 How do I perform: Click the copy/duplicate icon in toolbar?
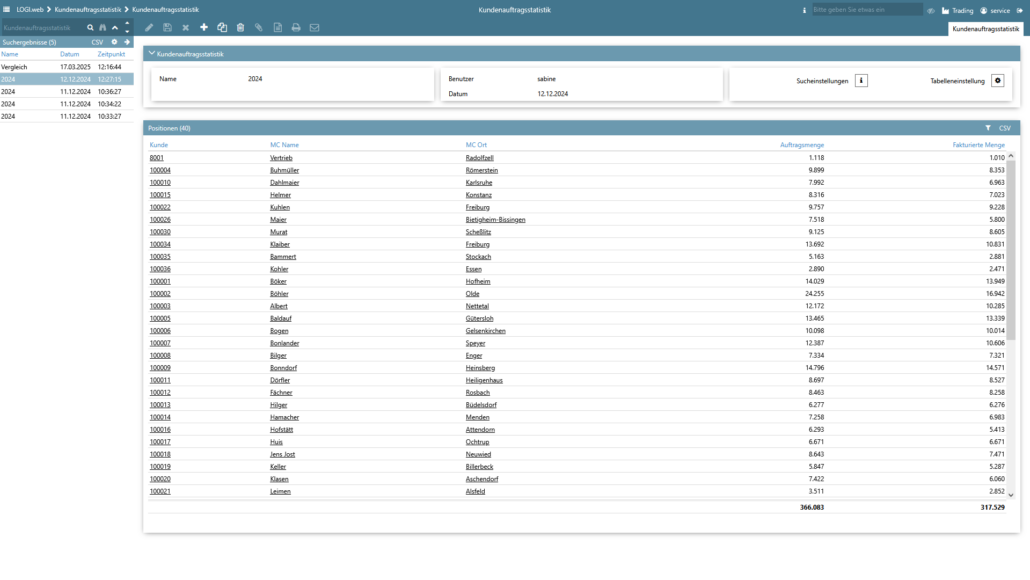point(222,28)
